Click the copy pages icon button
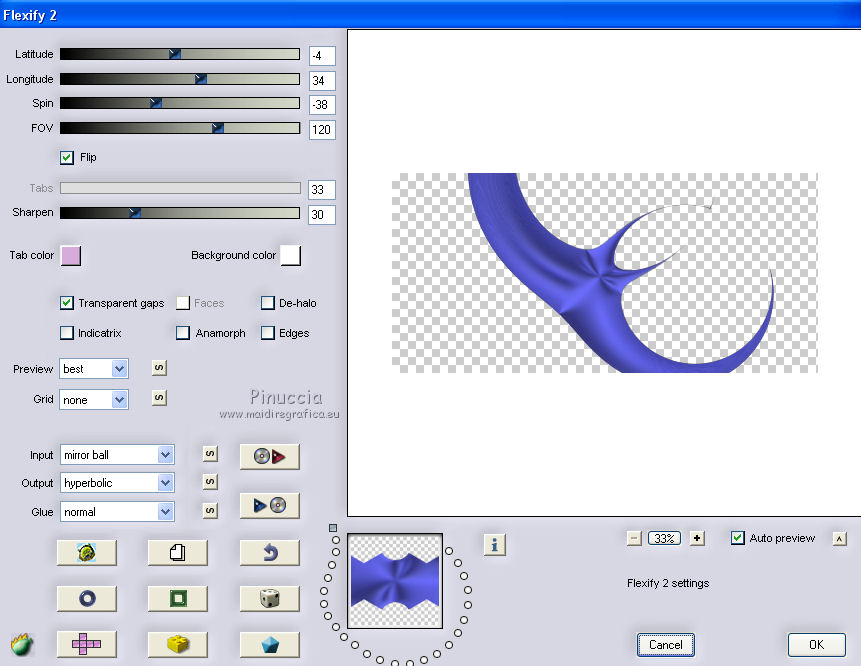This screenshot has width=861, height=666. pos(178,552)
